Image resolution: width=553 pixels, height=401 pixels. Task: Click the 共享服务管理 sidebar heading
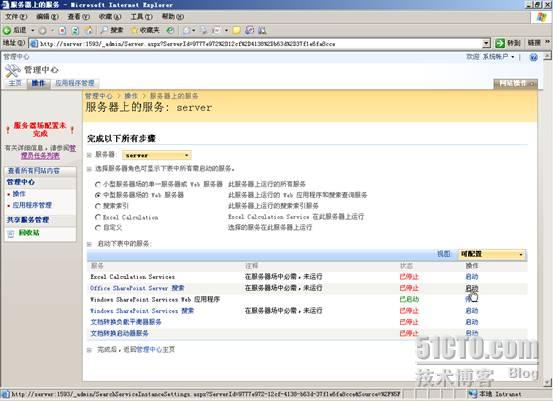pyautogui.click(x=28, y=220)
